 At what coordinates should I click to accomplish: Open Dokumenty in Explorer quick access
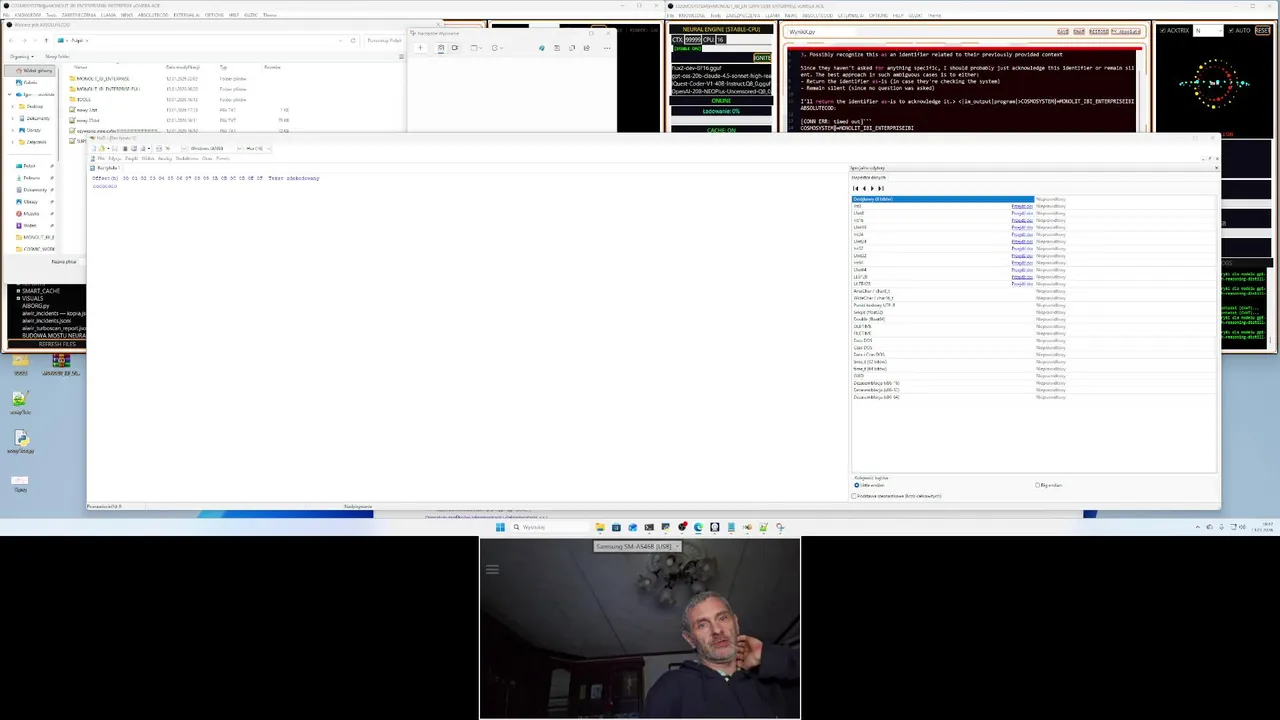(35, 190)
